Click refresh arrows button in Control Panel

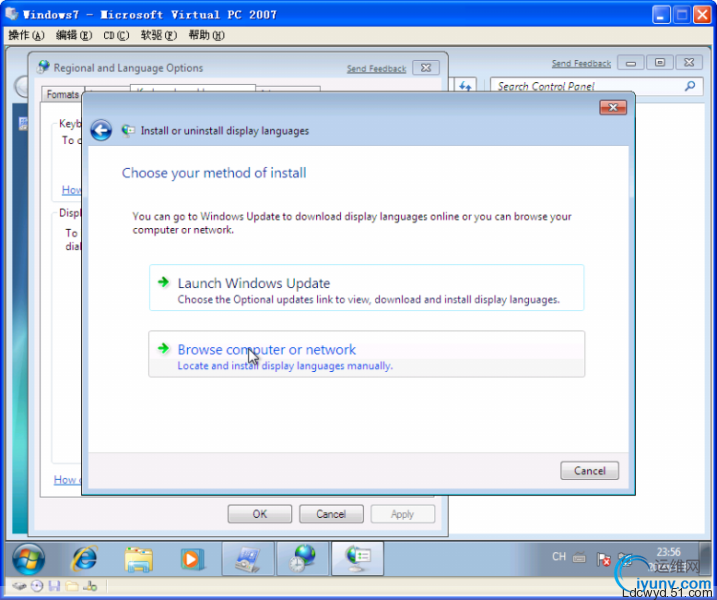[466, 86]
